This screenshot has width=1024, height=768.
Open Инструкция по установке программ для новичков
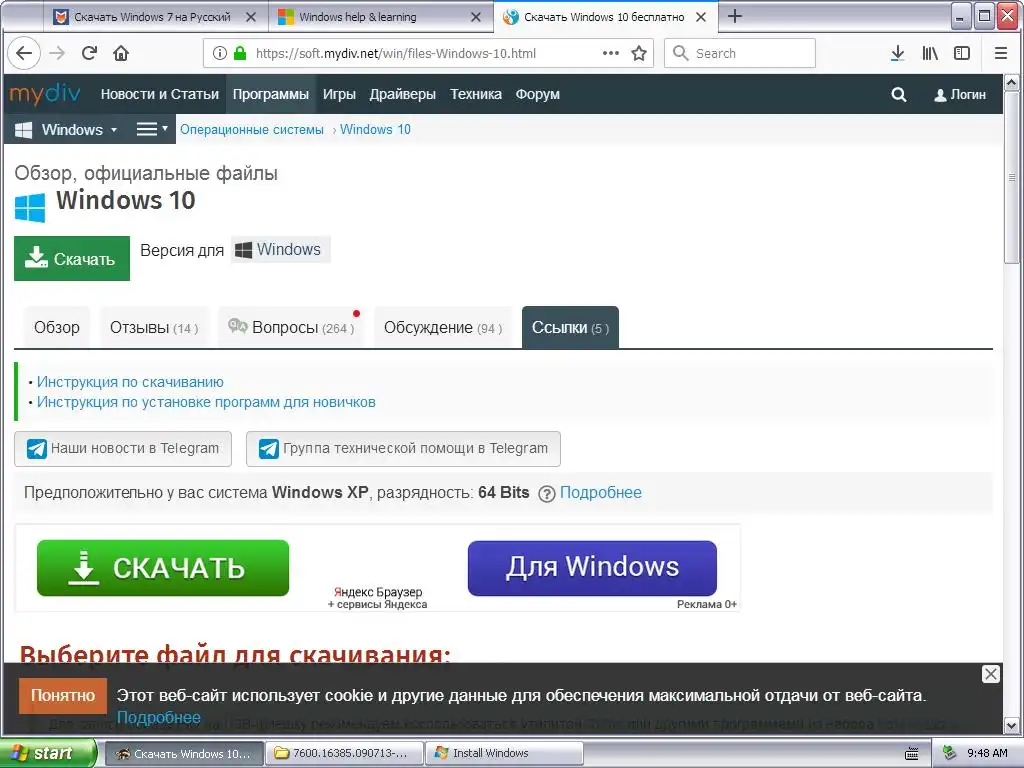click(x=206, y=402)
